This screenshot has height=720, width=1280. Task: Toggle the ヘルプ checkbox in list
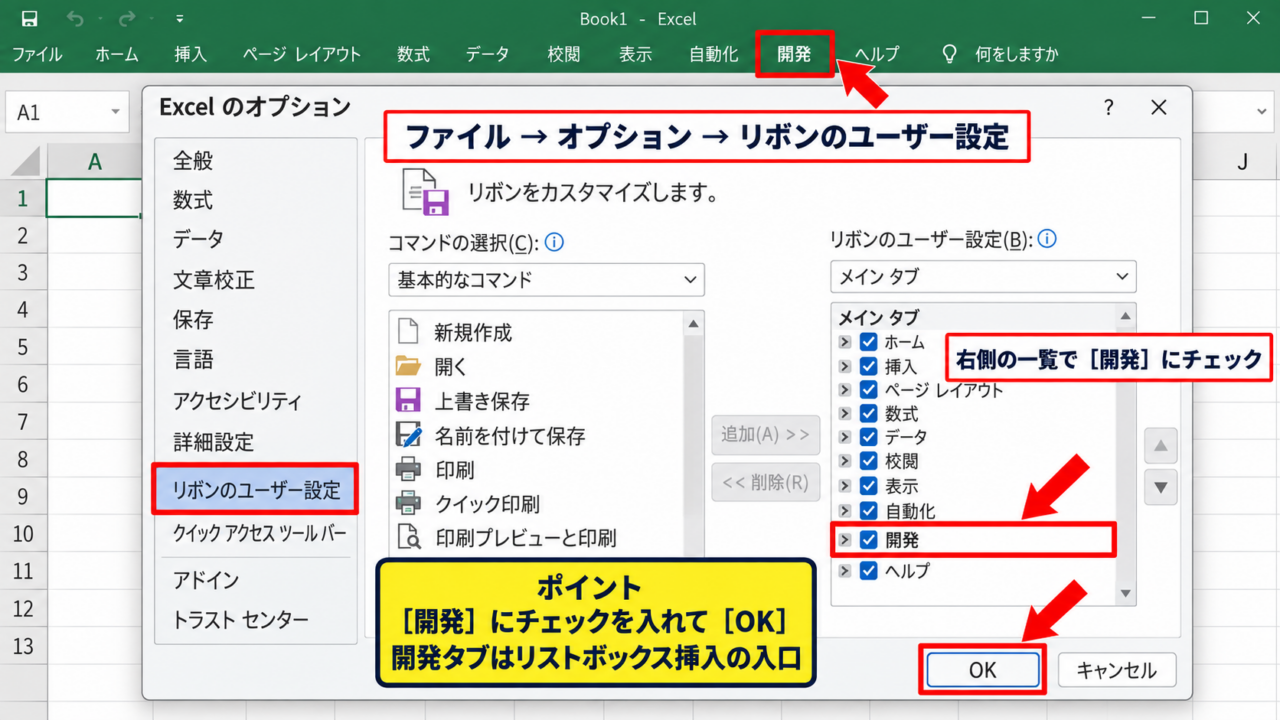[868, 571]
